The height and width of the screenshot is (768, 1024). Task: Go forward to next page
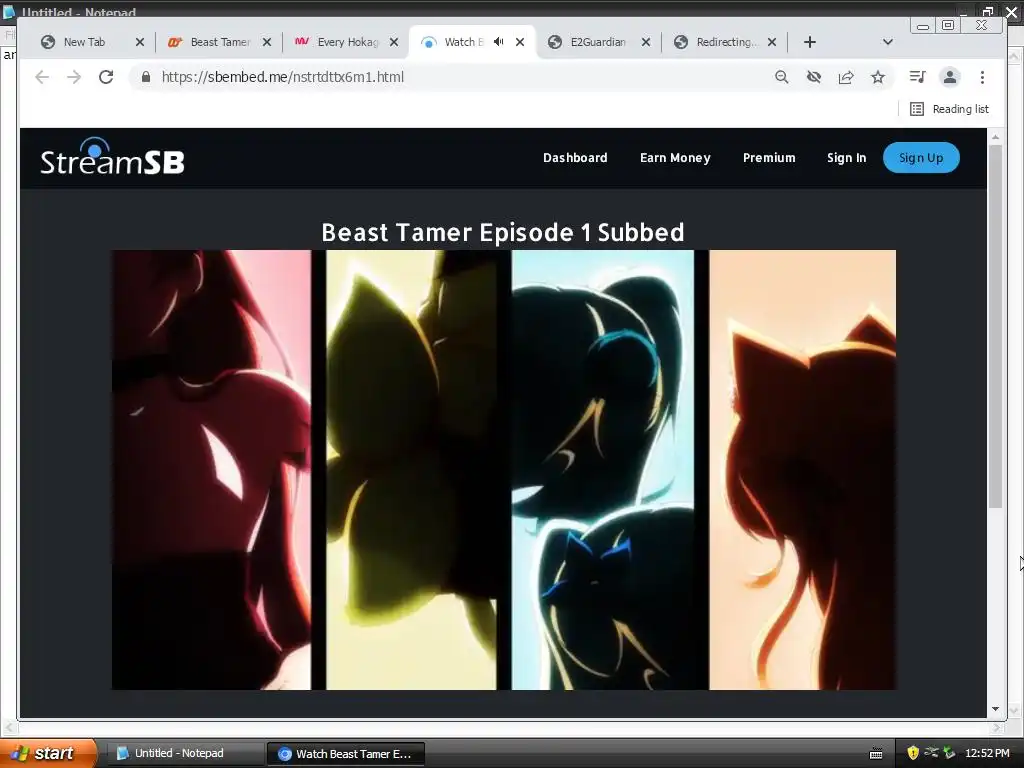pos(74,77)
